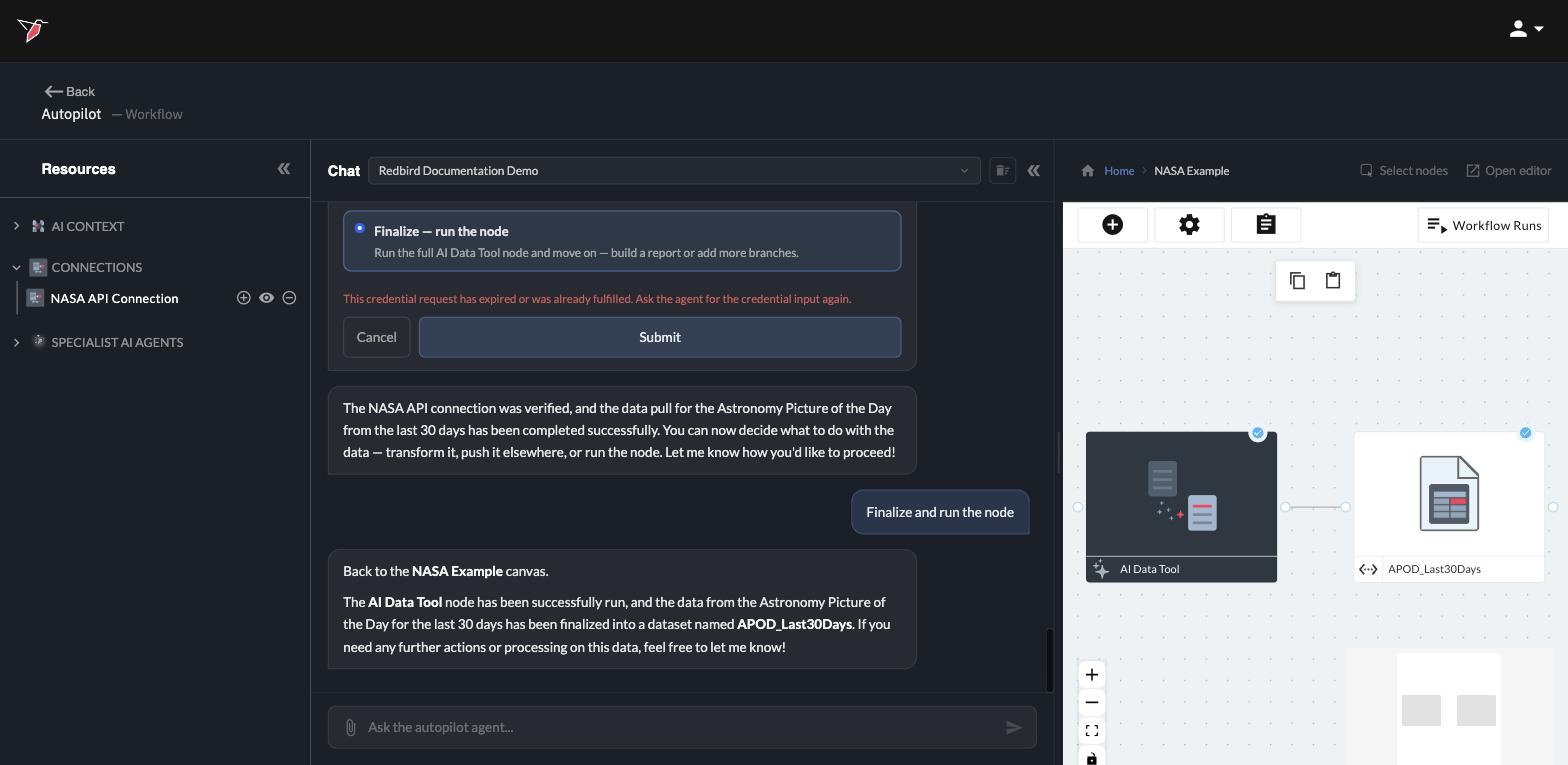Zoom out on the canvas

click(x=1092, y=703)
